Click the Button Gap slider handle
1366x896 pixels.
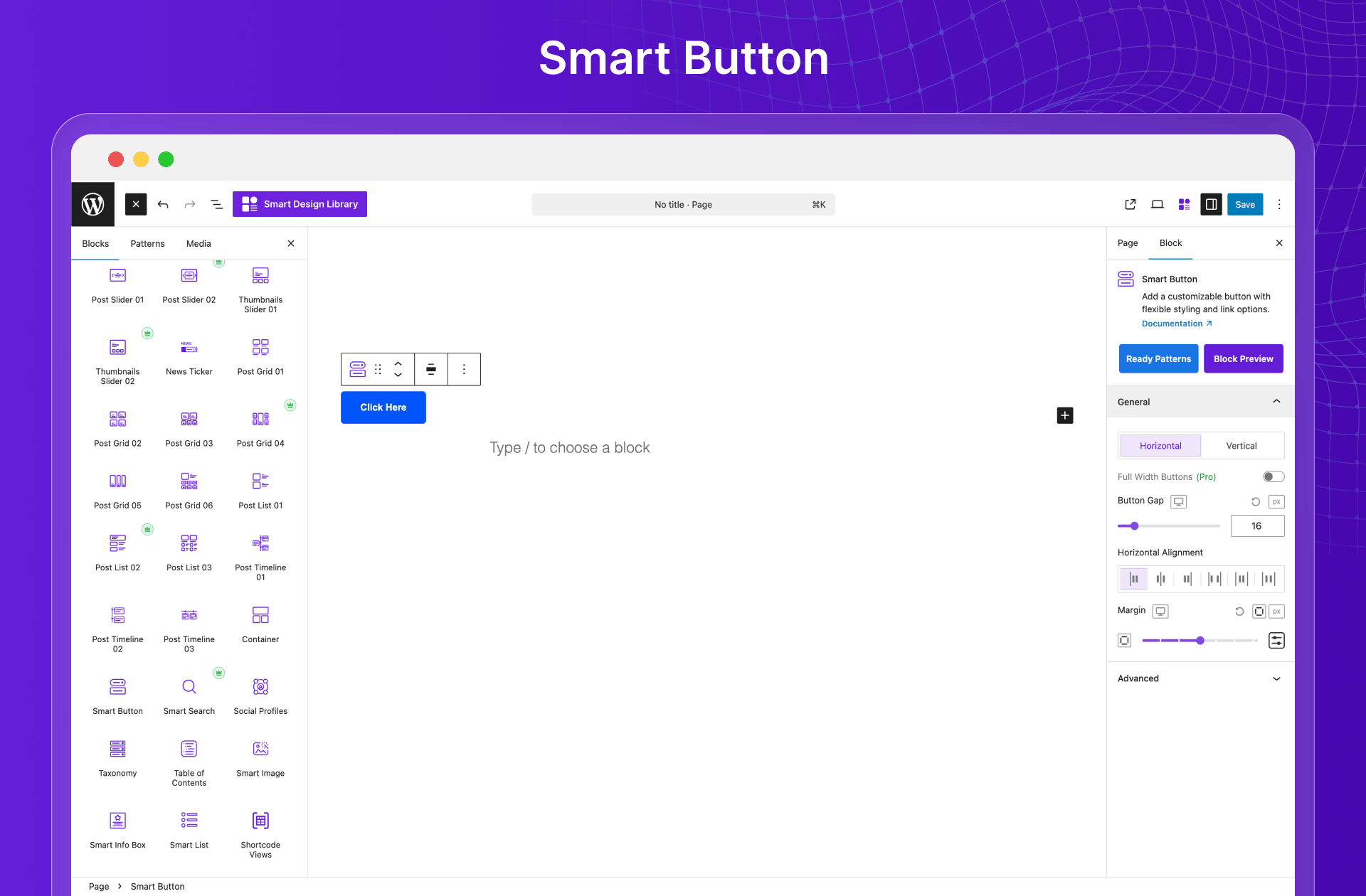pos(1135,526)
